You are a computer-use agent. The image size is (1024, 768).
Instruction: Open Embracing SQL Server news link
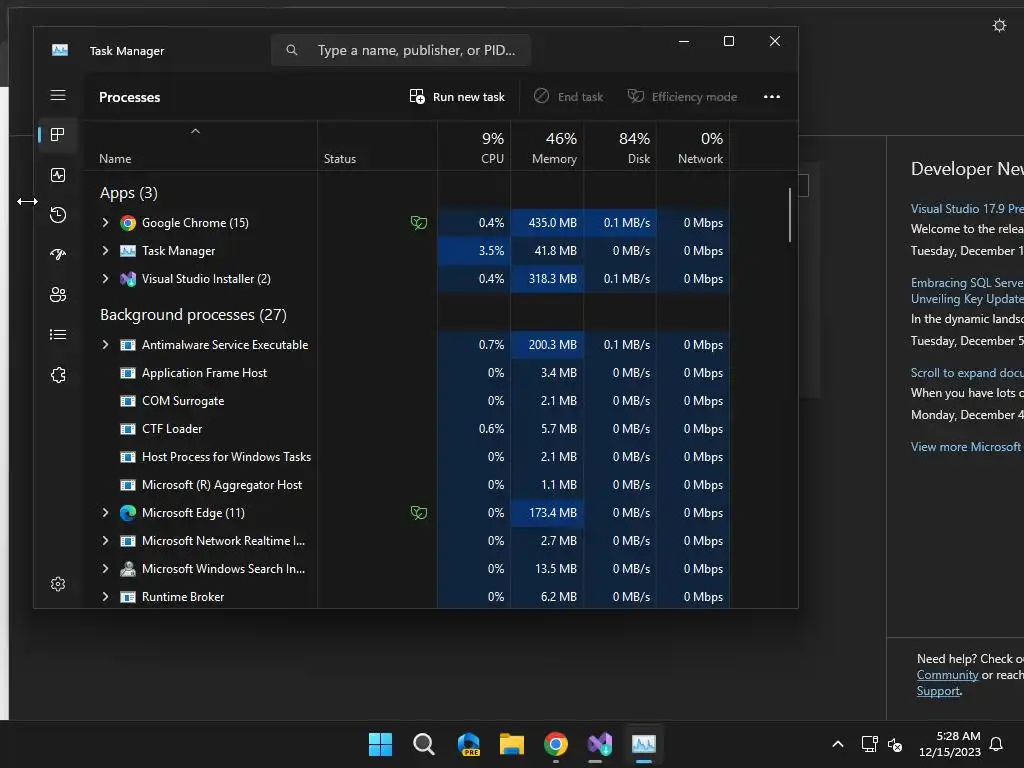(967, 291)
